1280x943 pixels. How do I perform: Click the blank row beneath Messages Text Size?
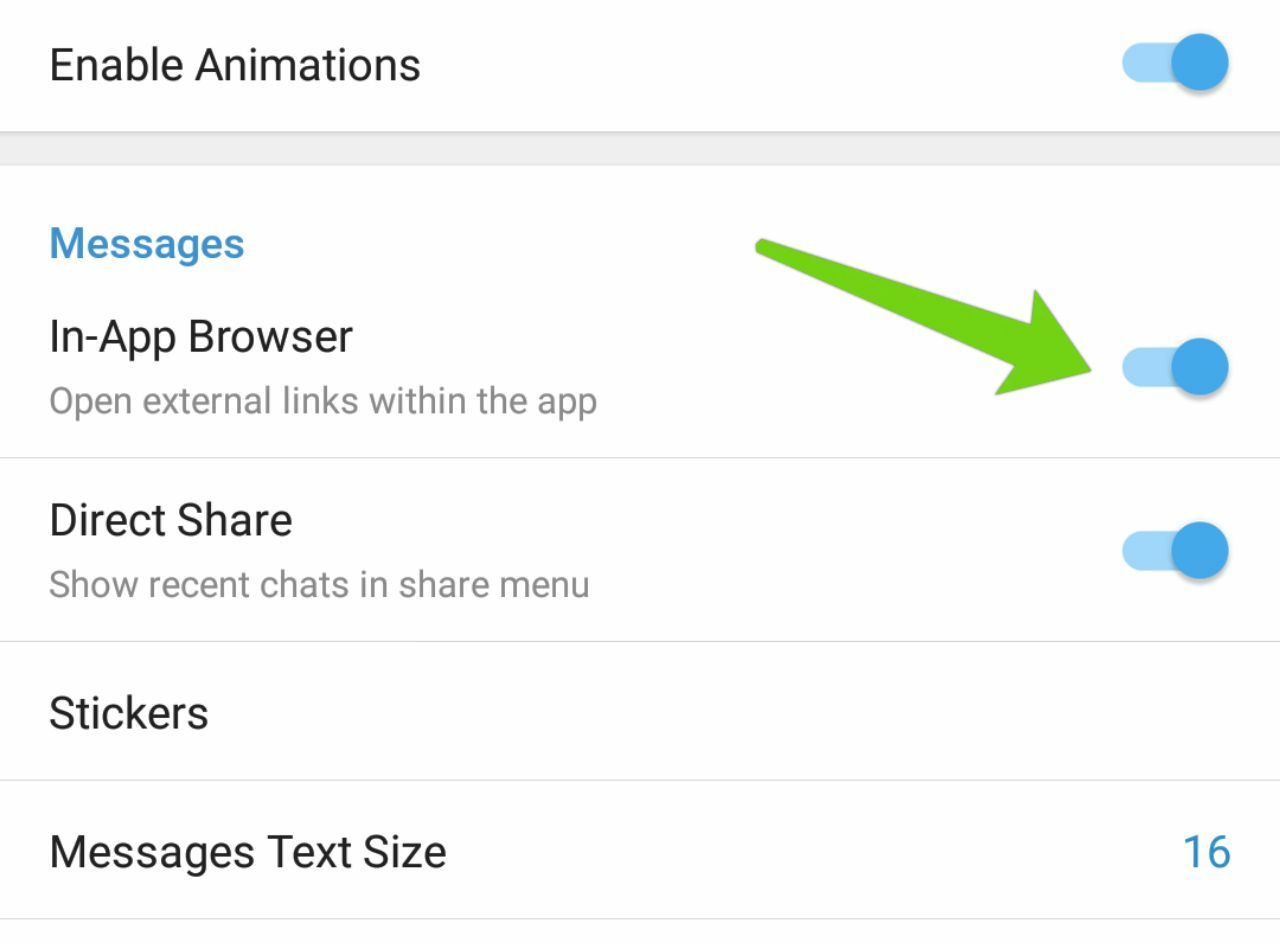pos(640,932)
